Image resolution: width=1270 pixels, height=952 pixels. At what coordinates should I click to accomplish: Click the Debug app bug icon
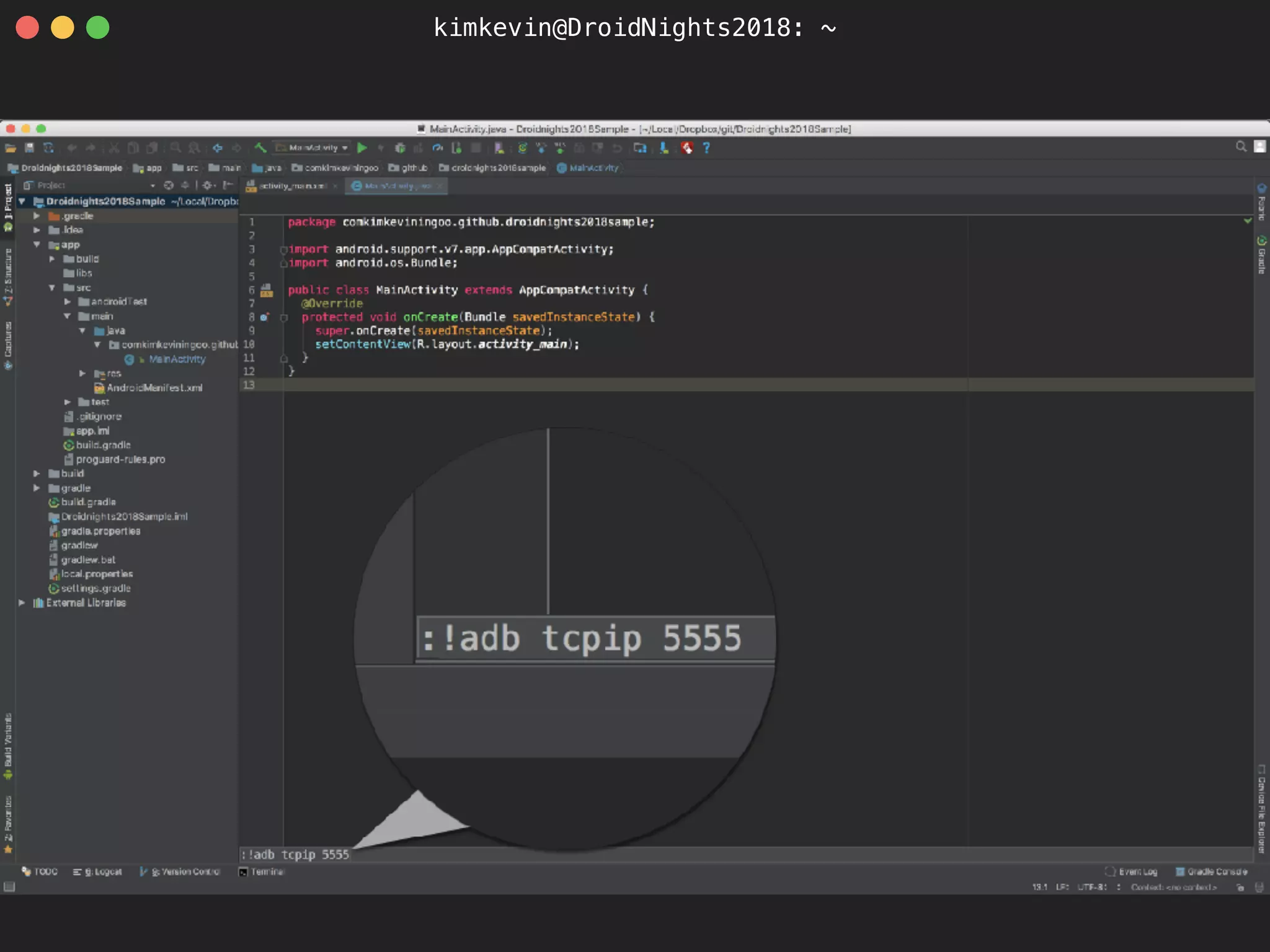400,148
